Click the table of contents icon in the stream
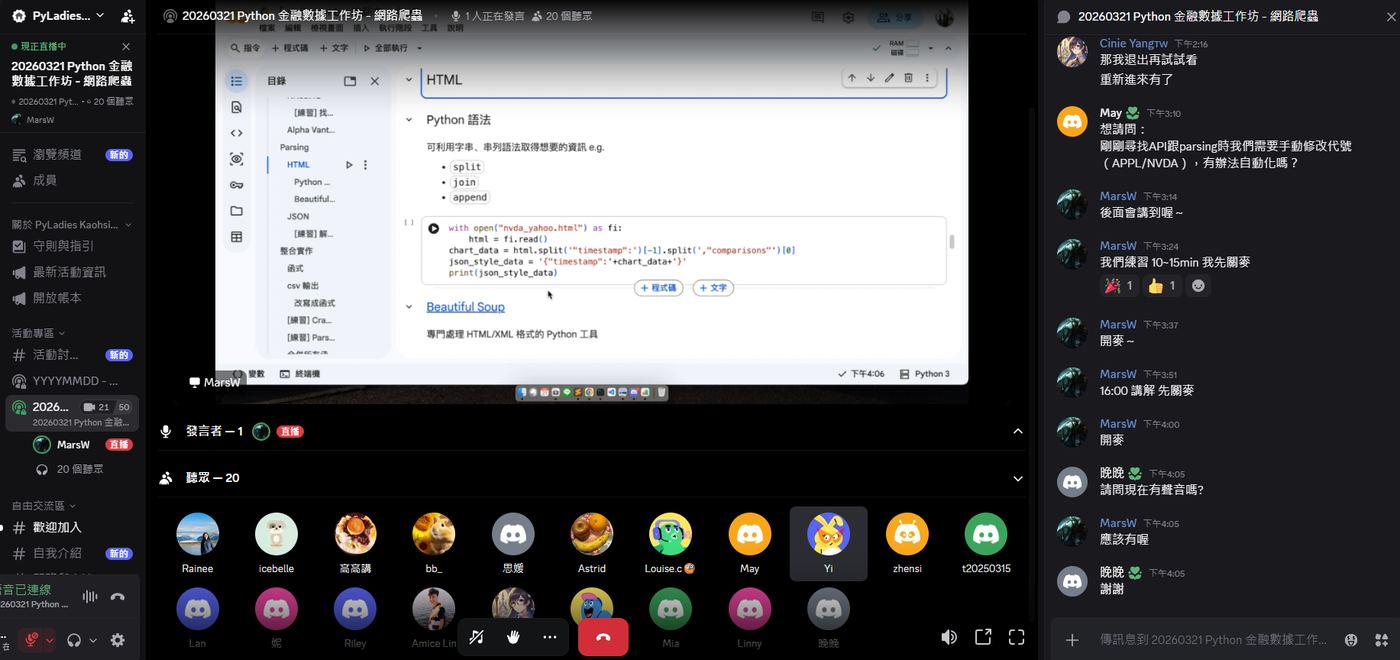The width and height of the screenshot is (1400, 660). tap(236, 81)
